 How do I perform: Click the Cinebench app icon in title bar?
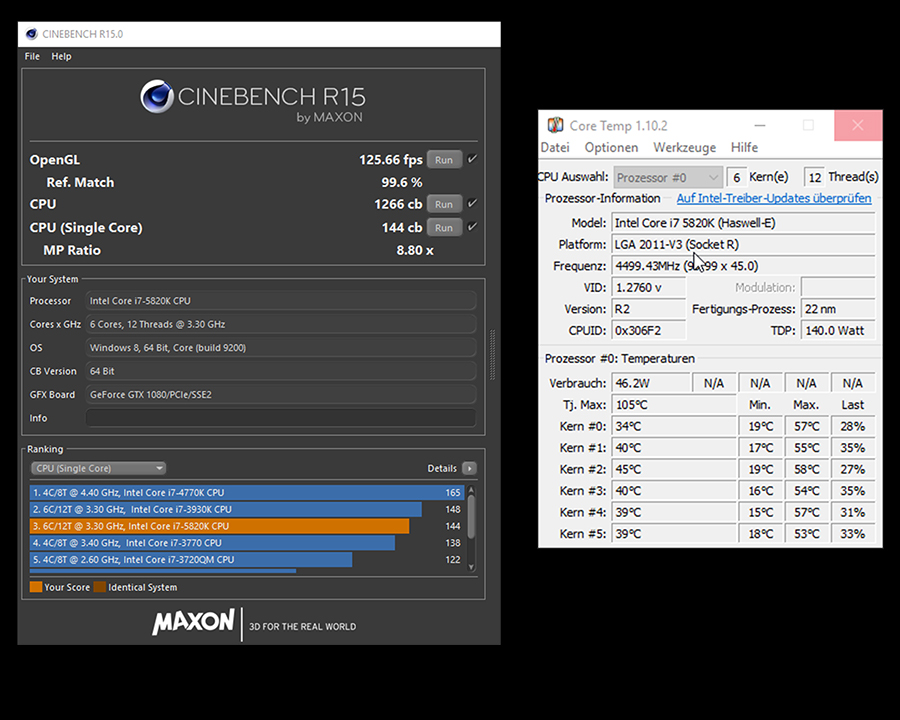coord(32,34)
